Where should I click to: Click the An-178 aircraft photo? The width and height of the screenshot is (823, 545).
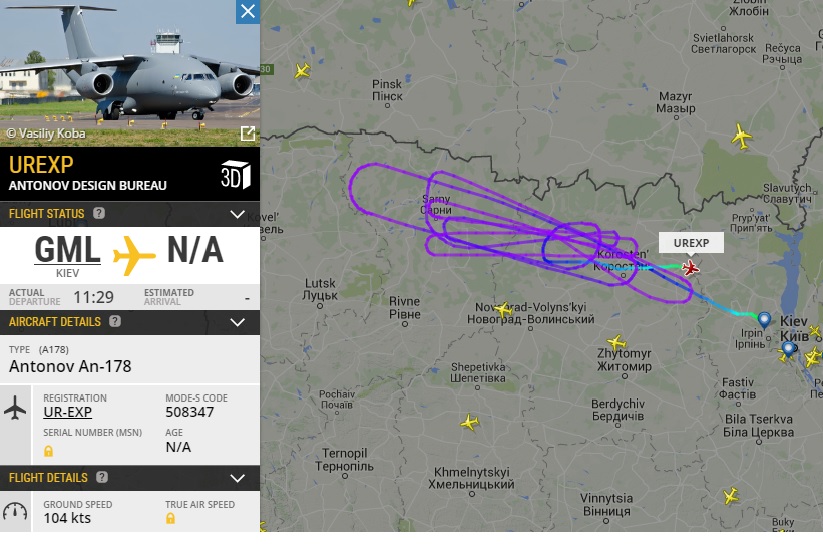(x=130, y=73)
